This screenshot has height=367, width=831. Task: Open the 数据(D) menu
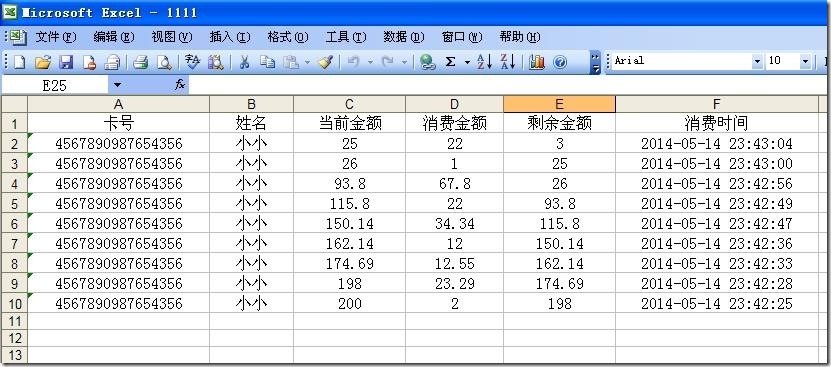tap(404, 37)
